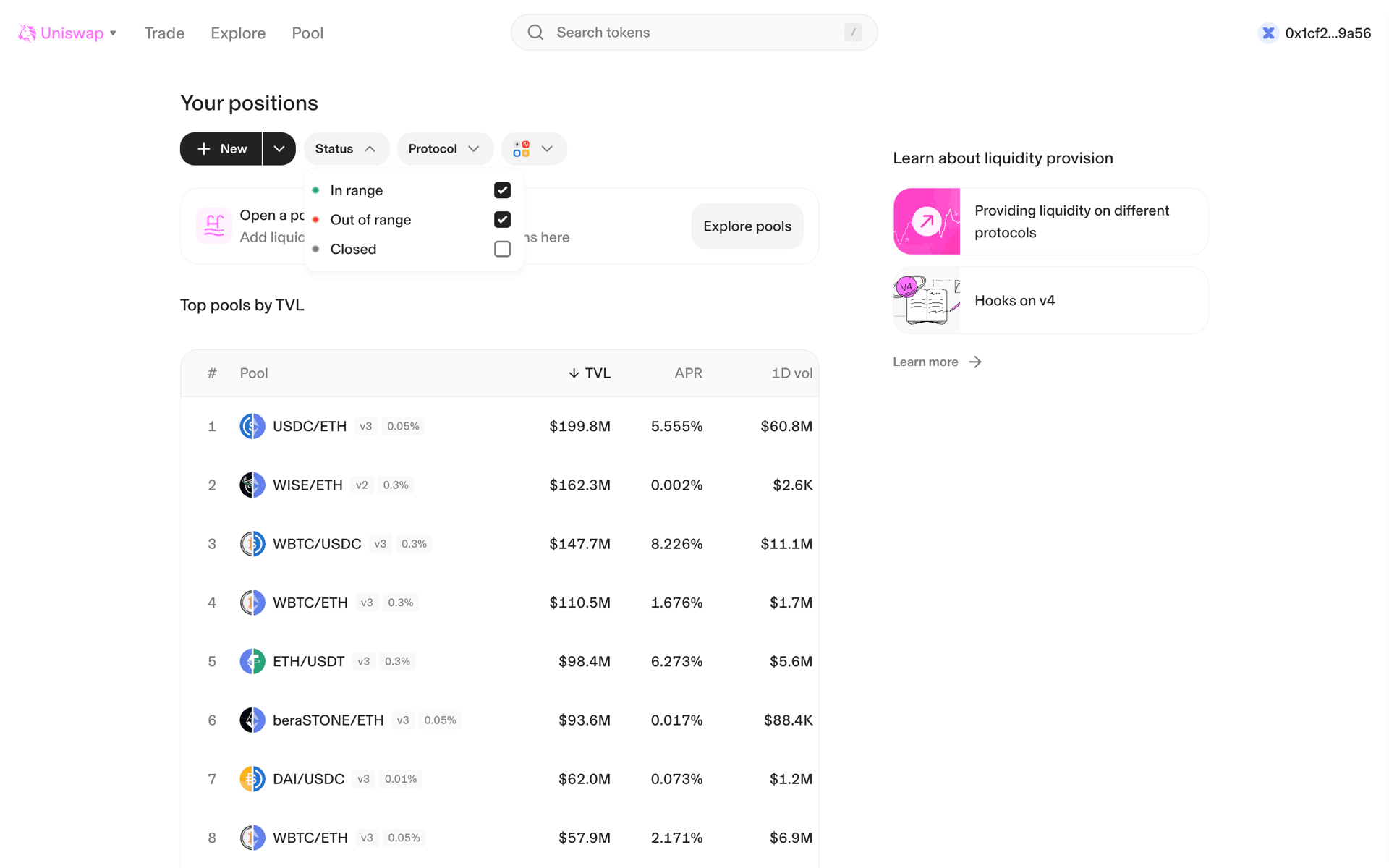The width and height of the screenshot is (1389, 868).
Task: Sort table by APR column
Action: [x=688, y=373]
